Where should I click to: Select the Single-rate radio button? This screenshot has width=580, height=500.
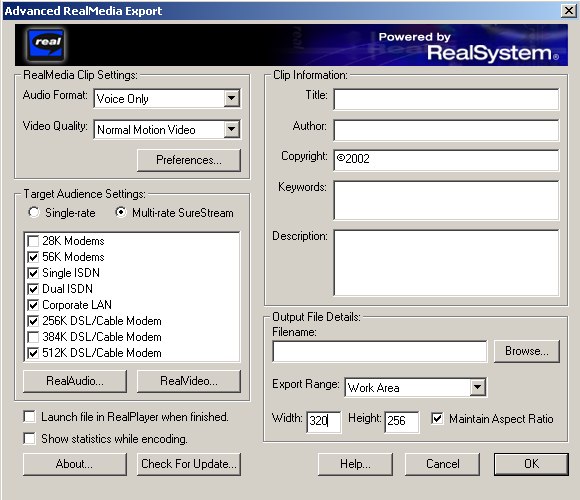pyautogui.click(x=34, y=212)
